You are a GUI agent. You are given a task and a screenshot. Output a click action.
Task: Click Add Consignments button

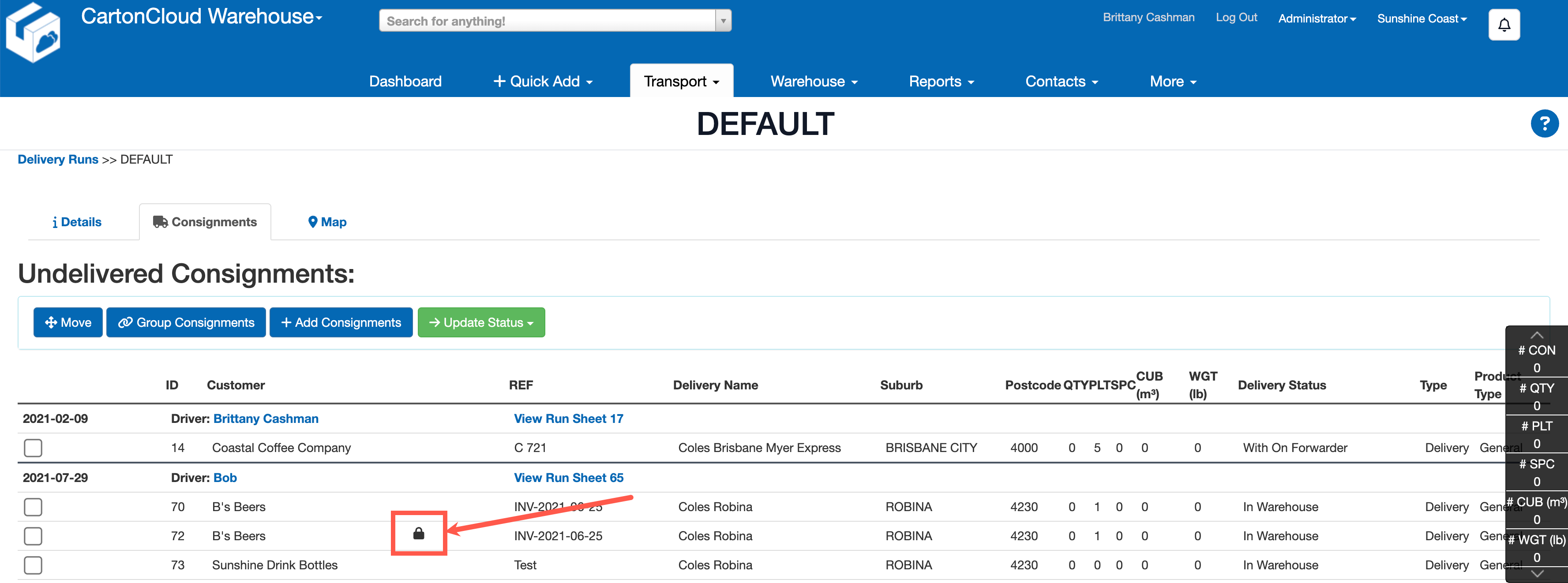[341, 322]
